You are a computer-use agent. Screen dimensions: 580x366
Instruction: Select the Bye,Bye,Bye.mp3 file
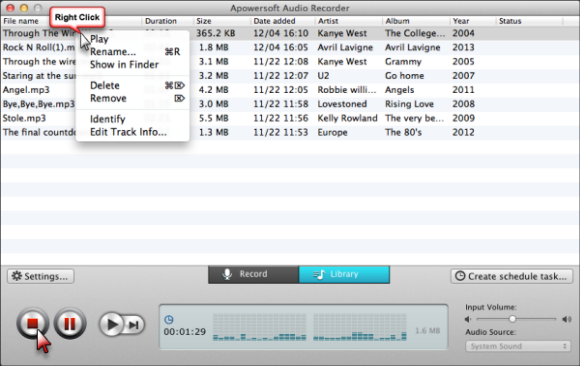[38, 104]
